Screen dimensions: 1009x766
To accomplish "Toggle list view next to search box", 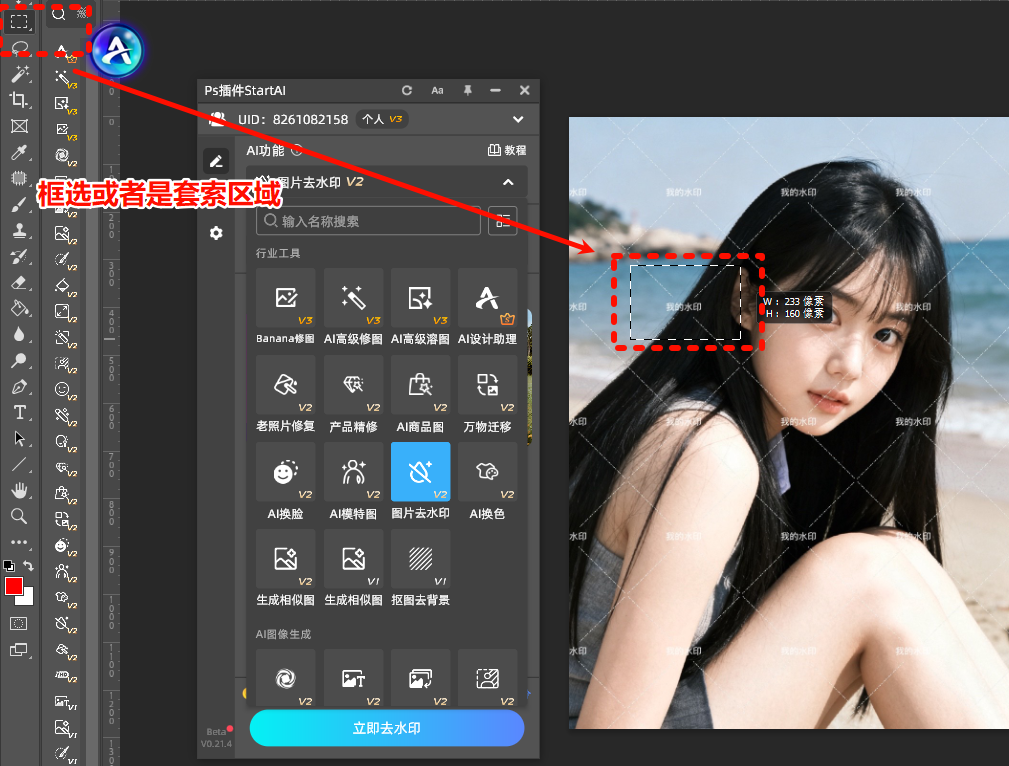I will [x=502, y=221].
